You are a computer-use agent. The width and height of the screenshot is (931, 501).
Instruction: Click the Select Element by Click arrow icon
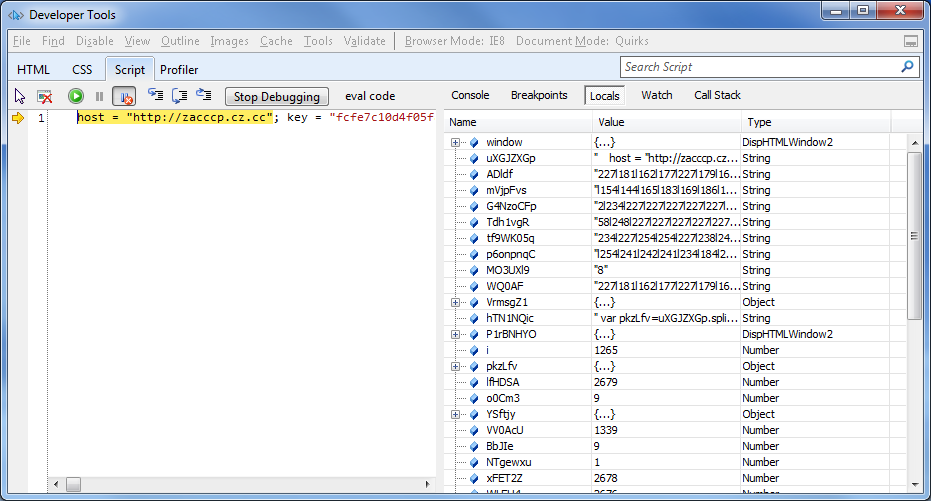coord(20,96)
